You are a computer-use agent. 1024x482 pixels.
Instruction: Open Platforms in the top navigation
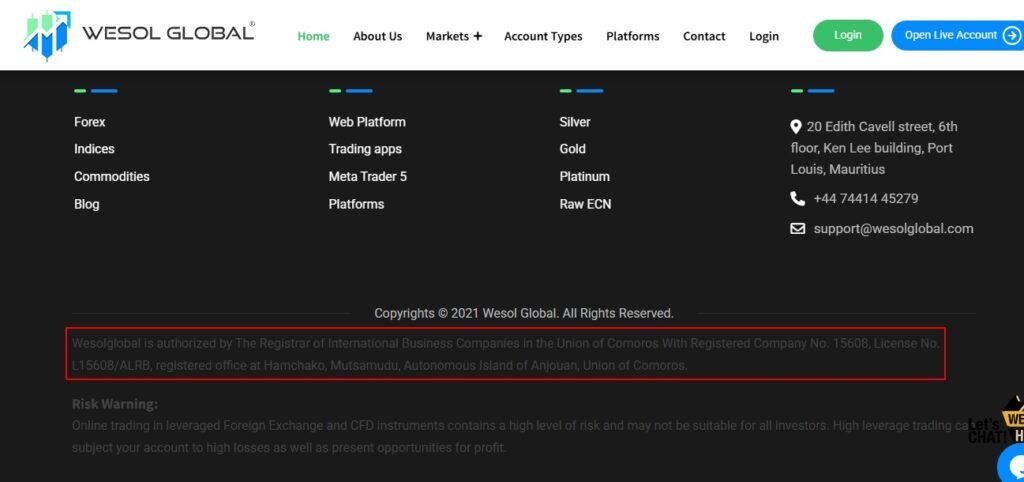633,37
